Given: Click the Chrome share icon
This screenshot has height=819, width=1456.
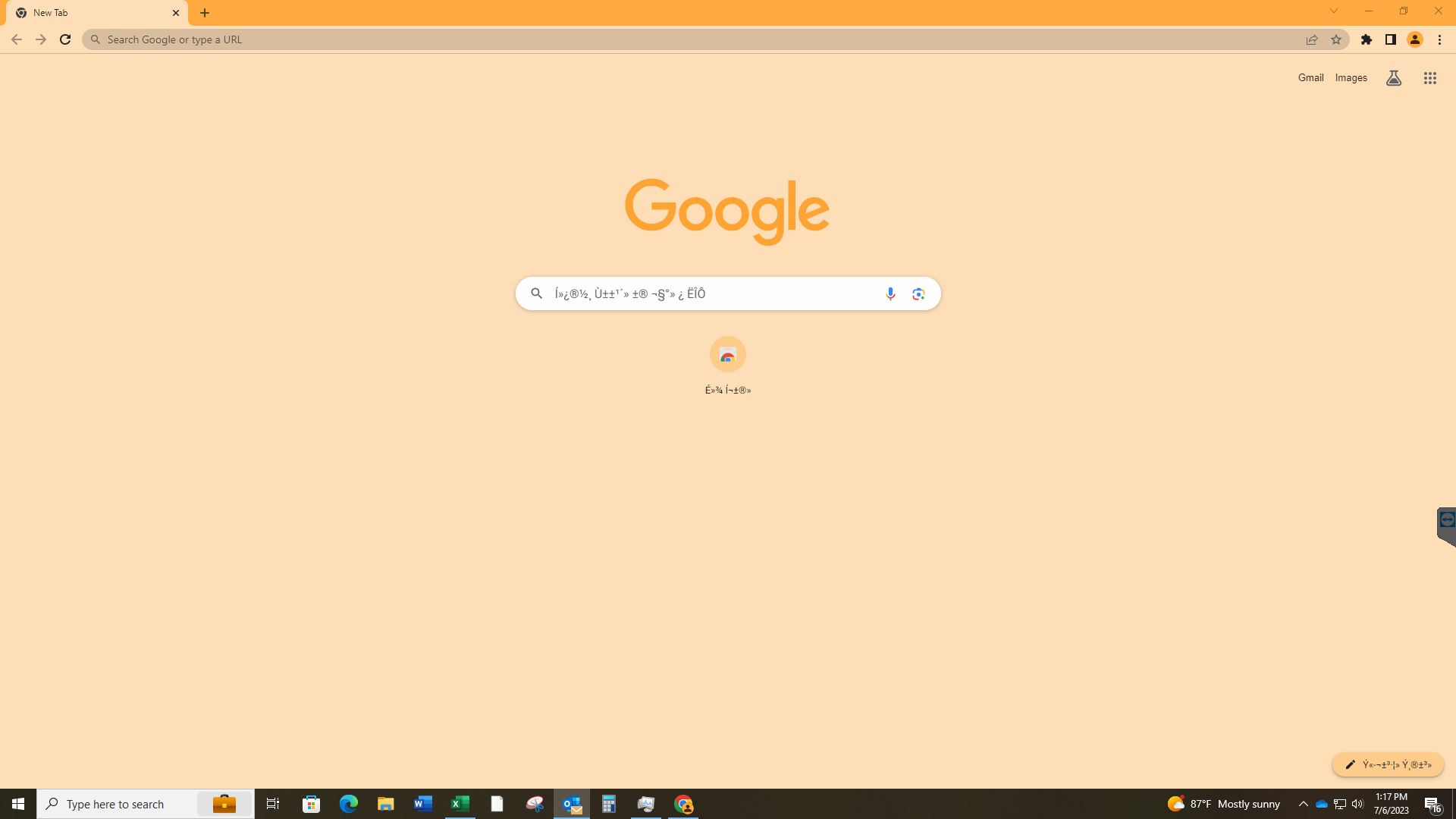Looking at the screenshot, I should tap(1312, 39).
